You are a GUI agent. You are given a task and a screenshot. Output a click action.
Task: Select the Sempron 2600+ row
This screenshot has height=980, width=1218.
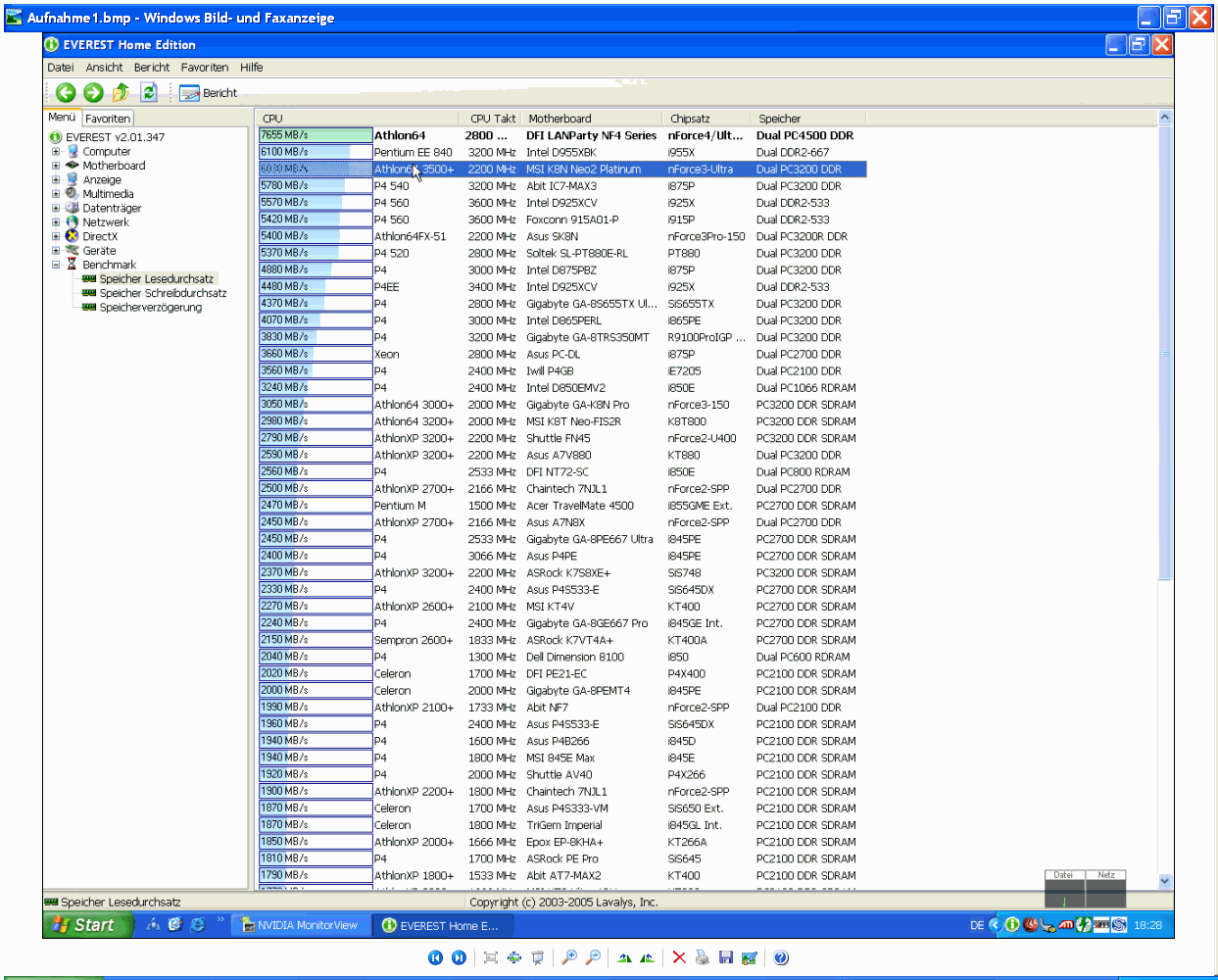(562, 640)
